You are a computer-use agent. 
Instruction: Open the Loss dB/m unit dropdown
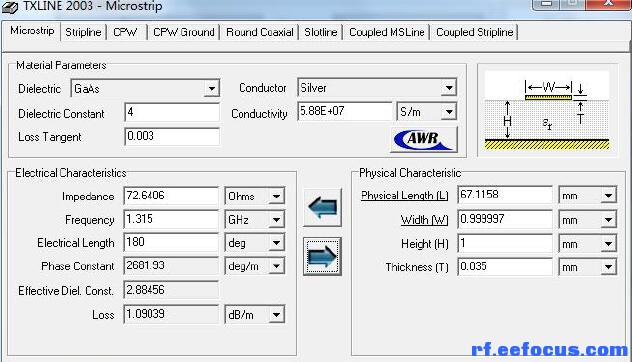[276, 314]
